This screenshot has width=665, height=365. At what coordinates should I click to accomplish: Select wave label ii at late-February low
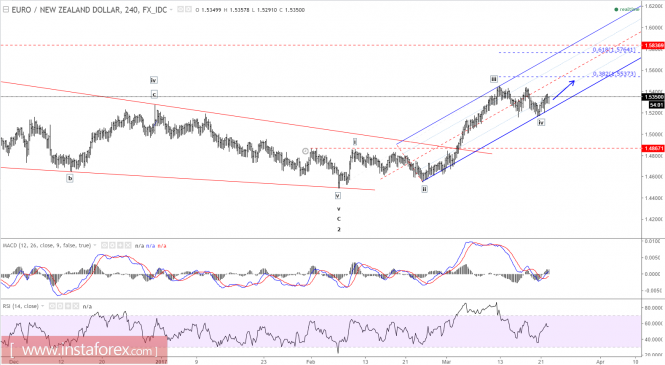424,189
